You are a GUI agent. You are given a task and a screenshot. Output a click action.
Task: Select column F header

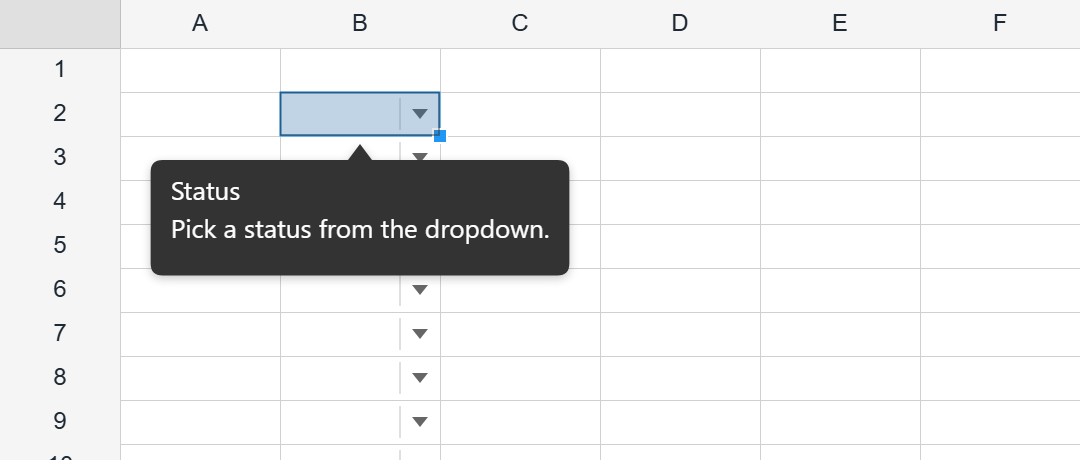click(x=1000, y=24)
